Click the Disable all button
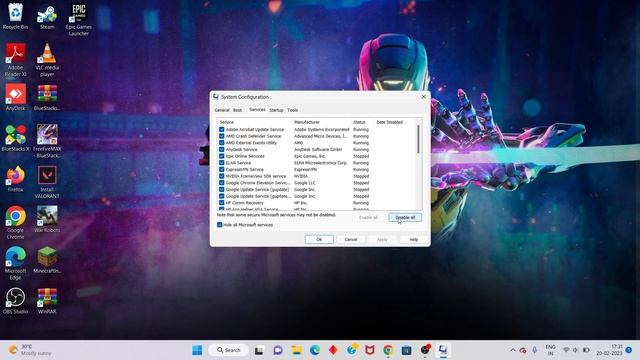This screenshot has height=360, width=640. tap(405, 218)
